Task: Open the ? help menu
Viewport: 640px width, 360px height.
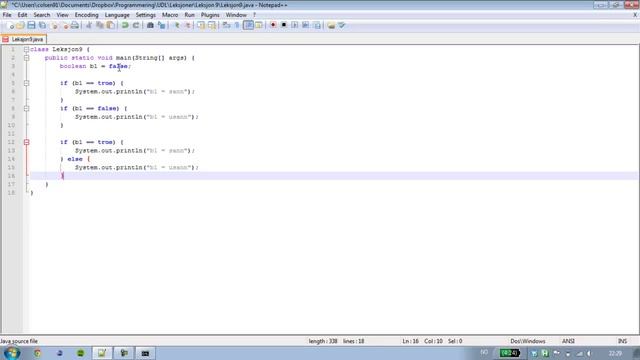Action: pos(254,15)
